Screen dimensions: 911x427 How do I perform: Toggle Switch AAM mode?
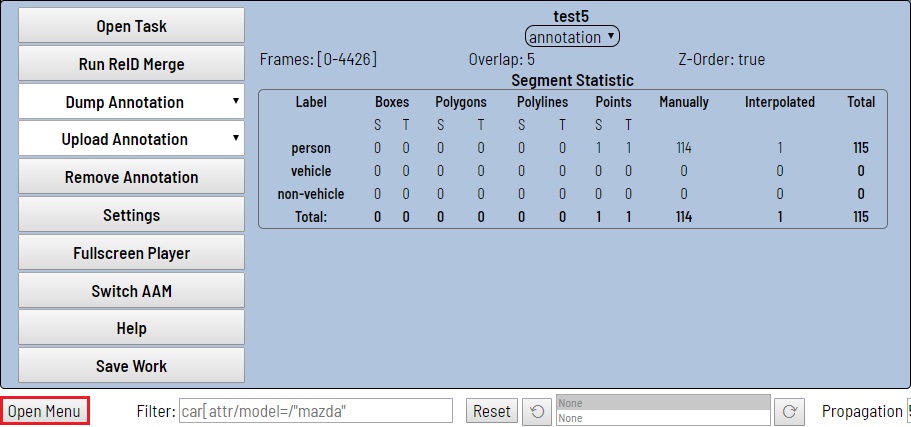(x=132, y=291)
